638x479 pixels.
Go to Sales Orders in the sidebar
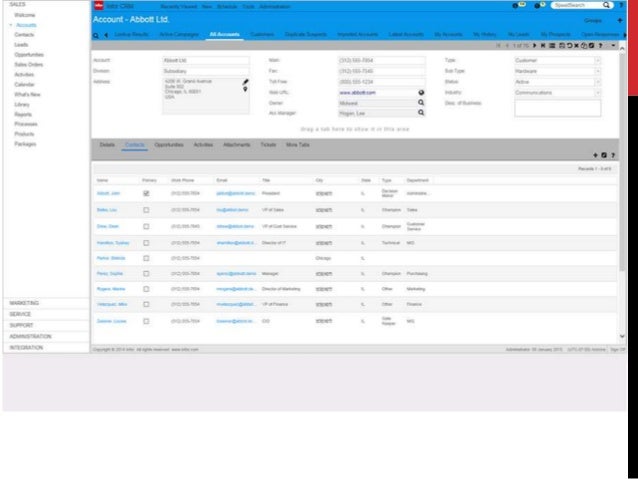click(x=28, y=64)
